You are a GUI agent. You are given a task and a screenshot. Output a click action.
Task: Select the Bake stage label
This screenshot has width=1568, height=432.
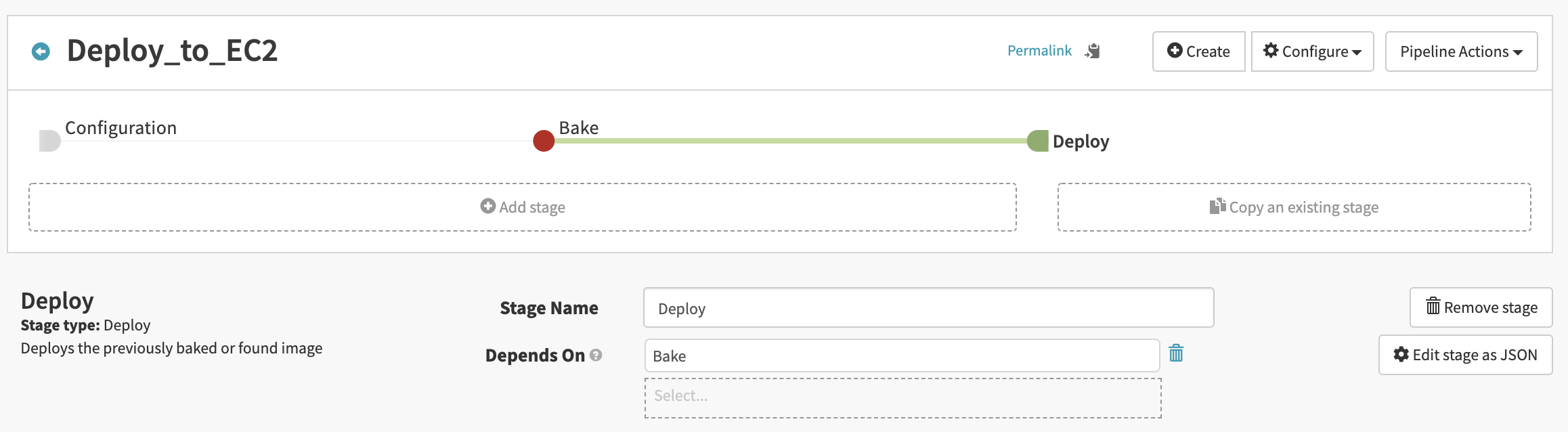pos(578,128)
